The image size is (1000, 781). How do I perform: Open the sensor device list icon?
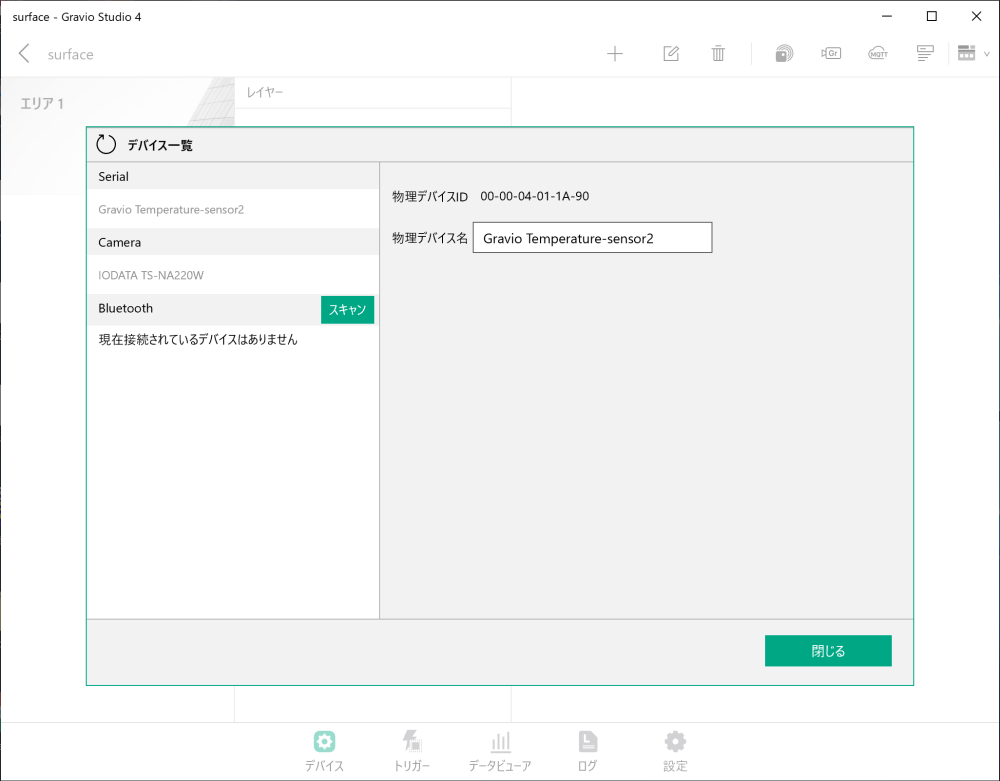(x=784, y=54)
